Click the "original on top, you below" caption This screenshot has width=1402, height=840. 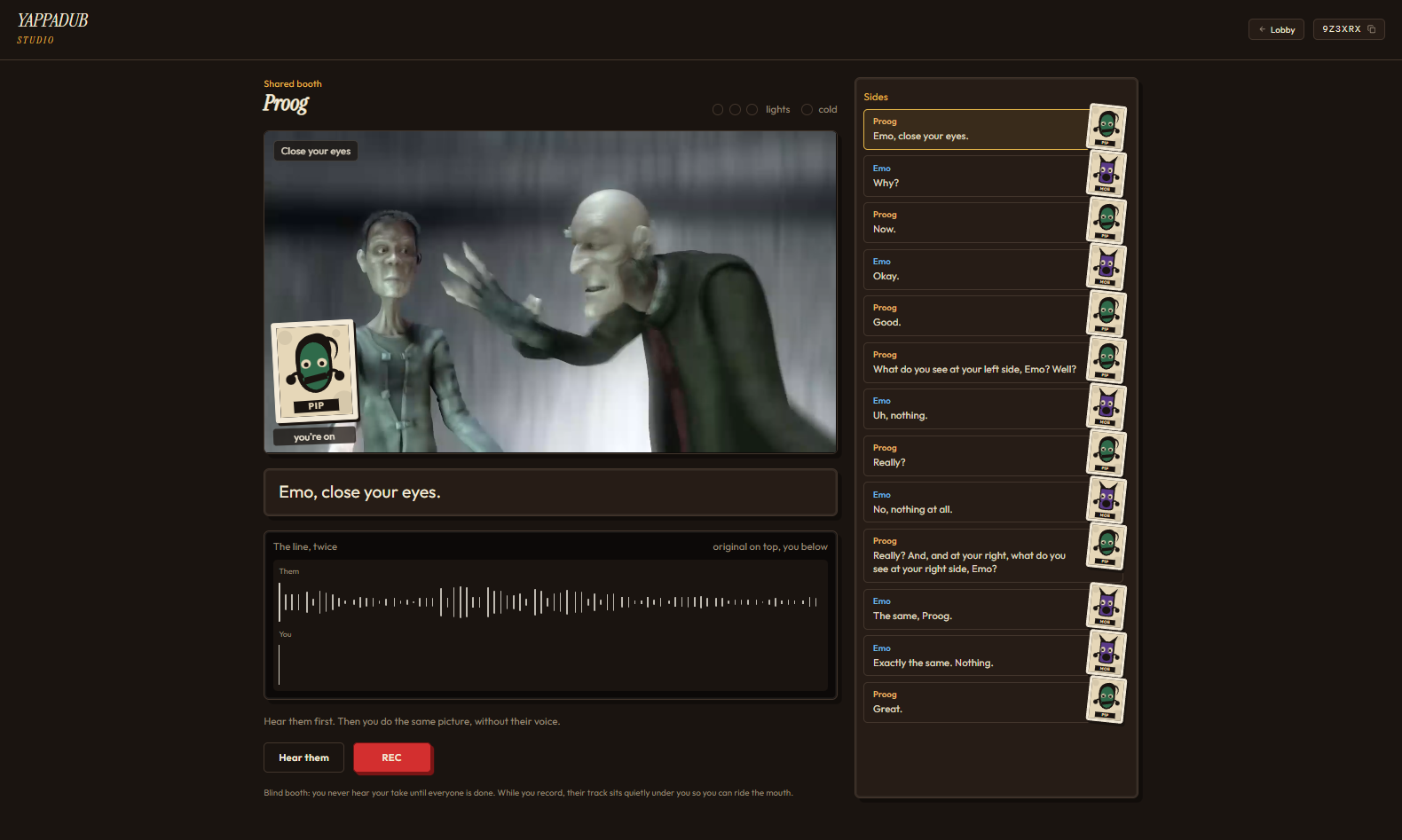(770, 546)
